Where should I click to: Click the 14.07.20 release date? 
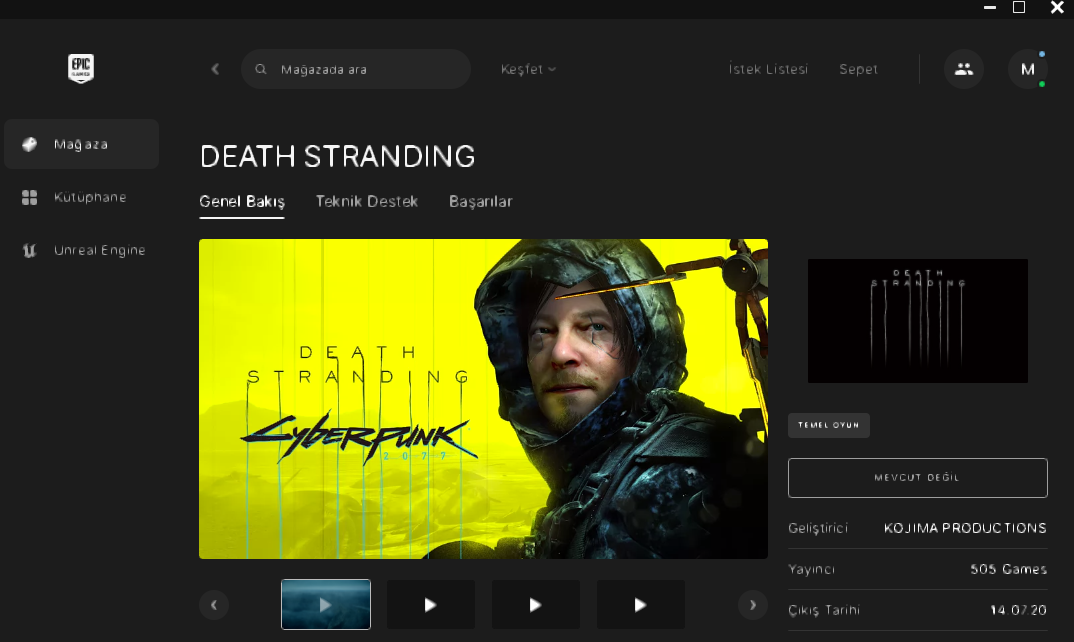click(x=1019, y=610)
